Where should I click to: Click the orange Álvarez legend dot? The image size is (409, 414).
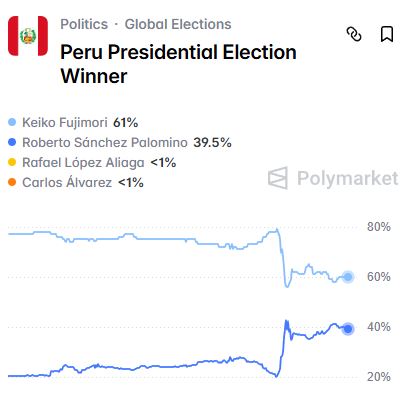point(12,182)
